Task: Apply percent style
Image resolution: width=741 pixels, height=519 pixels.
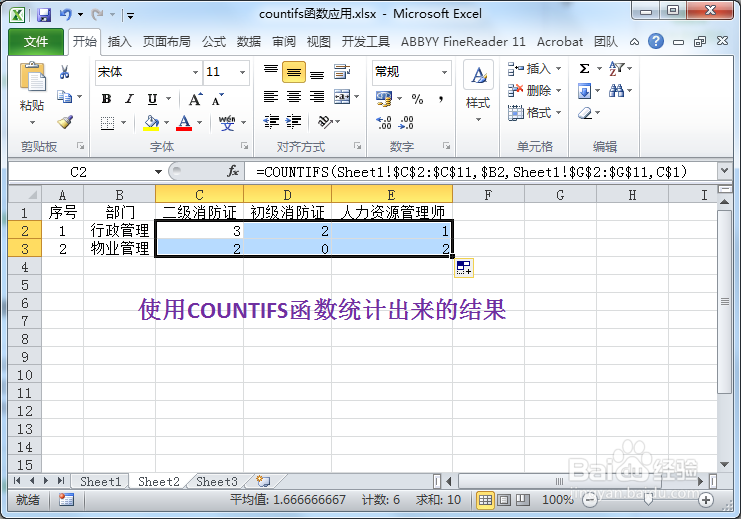Action: 417,99
